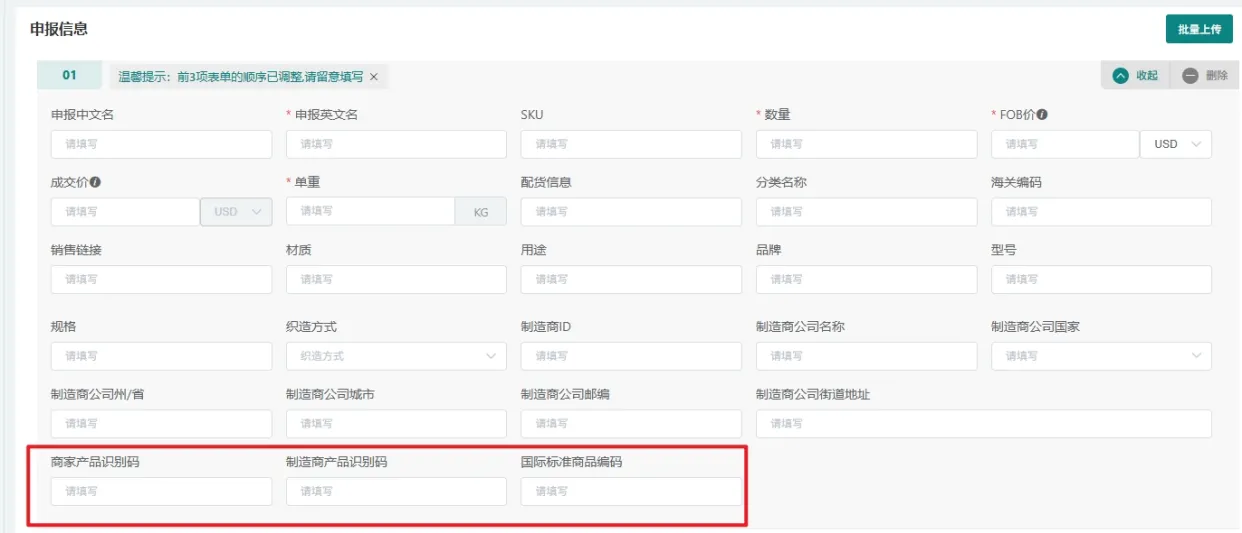Focus the 品牌 input field
Image resolution: width=1242 pixels, height=533 pixels.
pos(866,280)
